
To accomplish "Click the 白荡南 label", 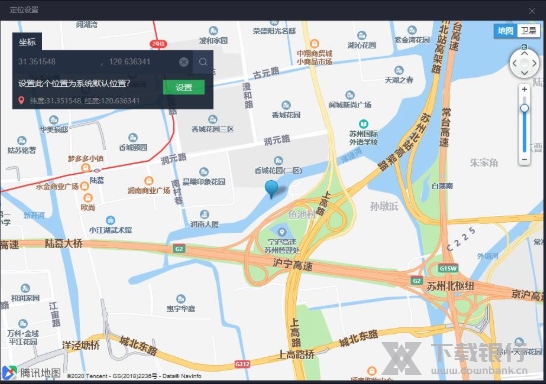I will [x=442, y=186].
